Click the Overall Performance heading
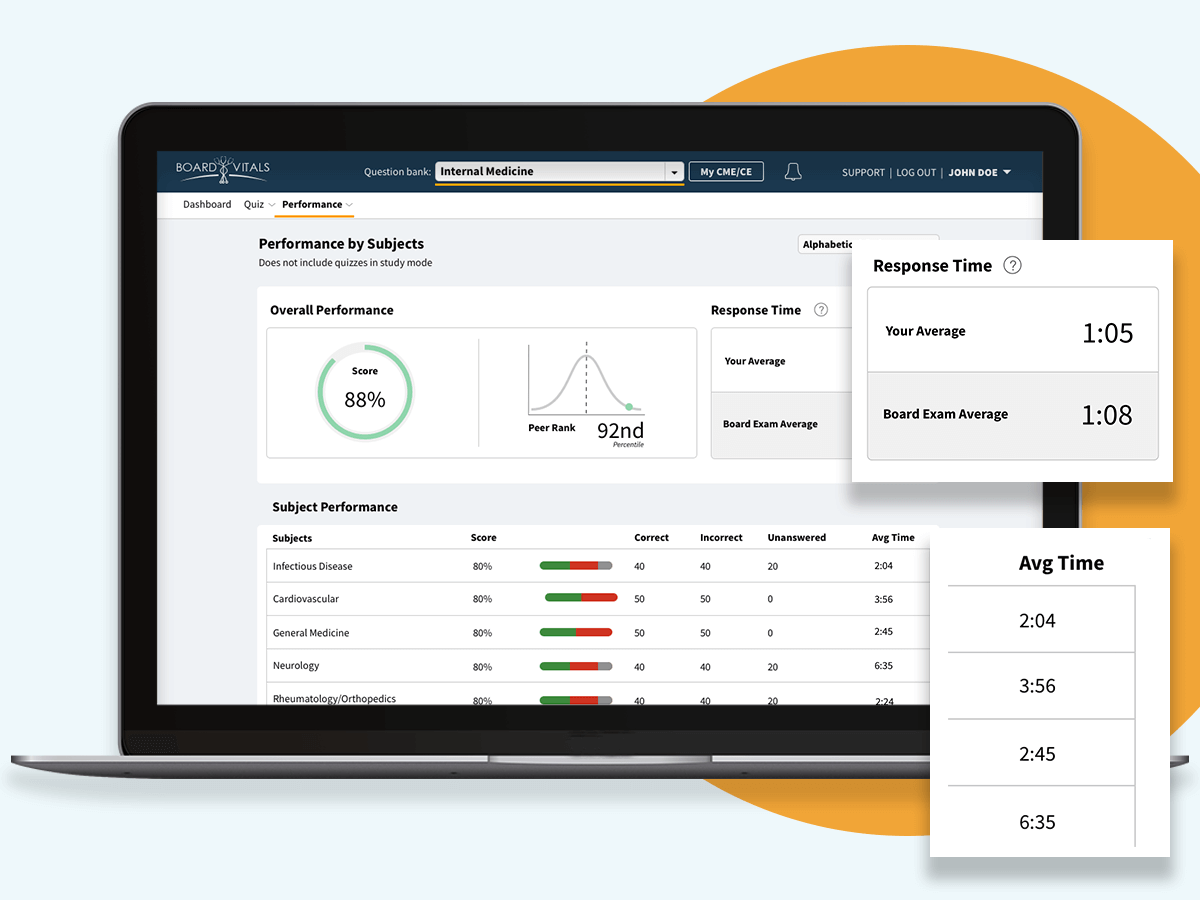Screen dimensions: 1200x900 coord(332,310)
